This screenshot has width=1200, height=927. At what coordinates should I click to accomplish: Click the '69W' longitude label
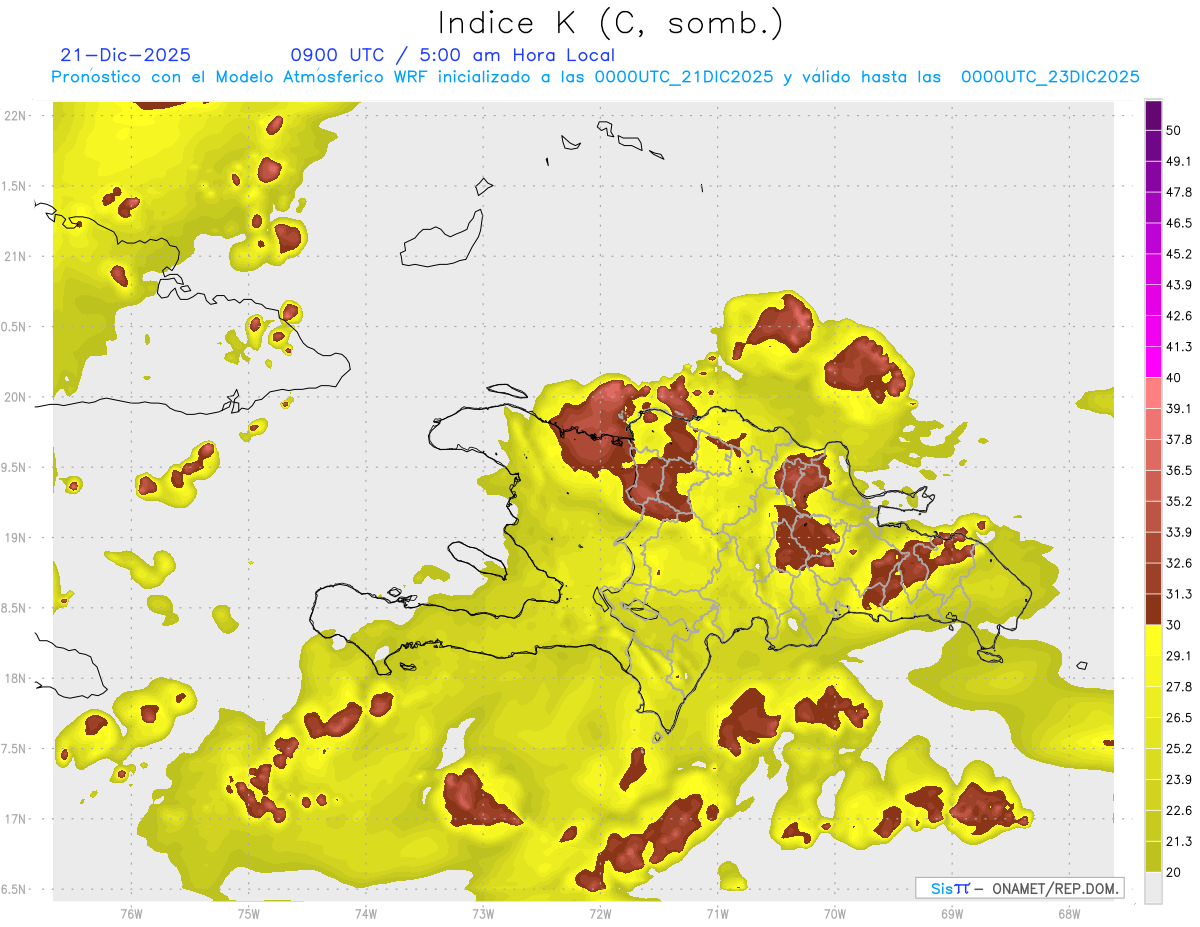[x=952, y=913]
